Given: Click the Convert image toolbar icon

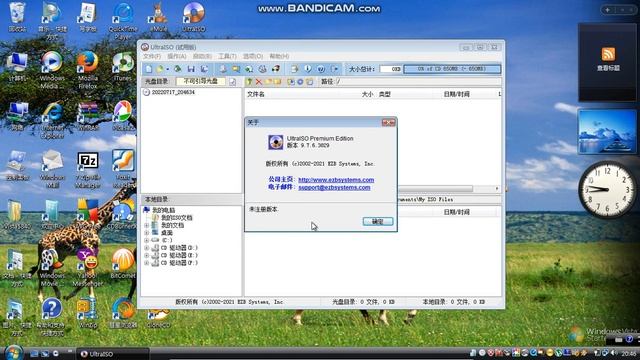Looking at the screenshot, I should point(249,69).
